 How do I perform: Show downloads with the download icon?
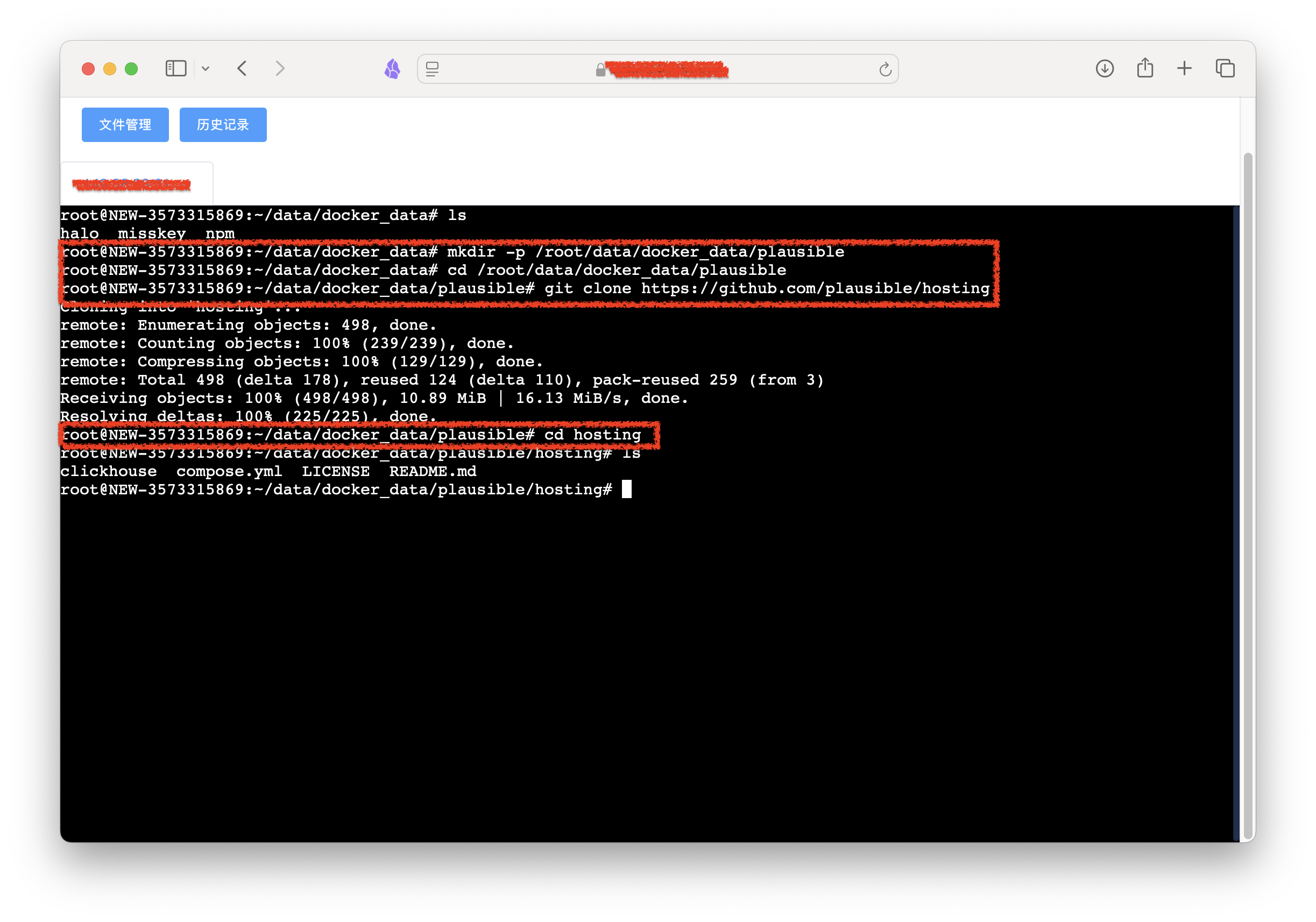point(1105,69)
